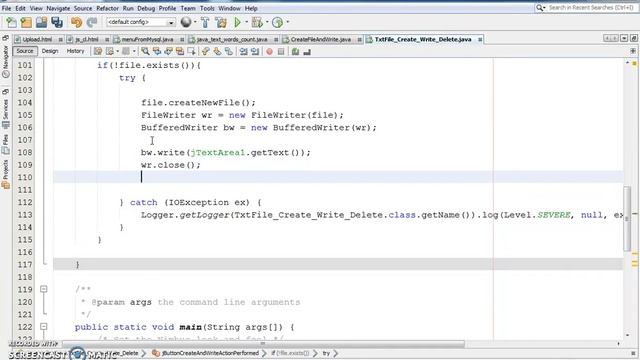Click the Profile Project toolbar icon
640x360 pixels.
(x=278, y=22)
